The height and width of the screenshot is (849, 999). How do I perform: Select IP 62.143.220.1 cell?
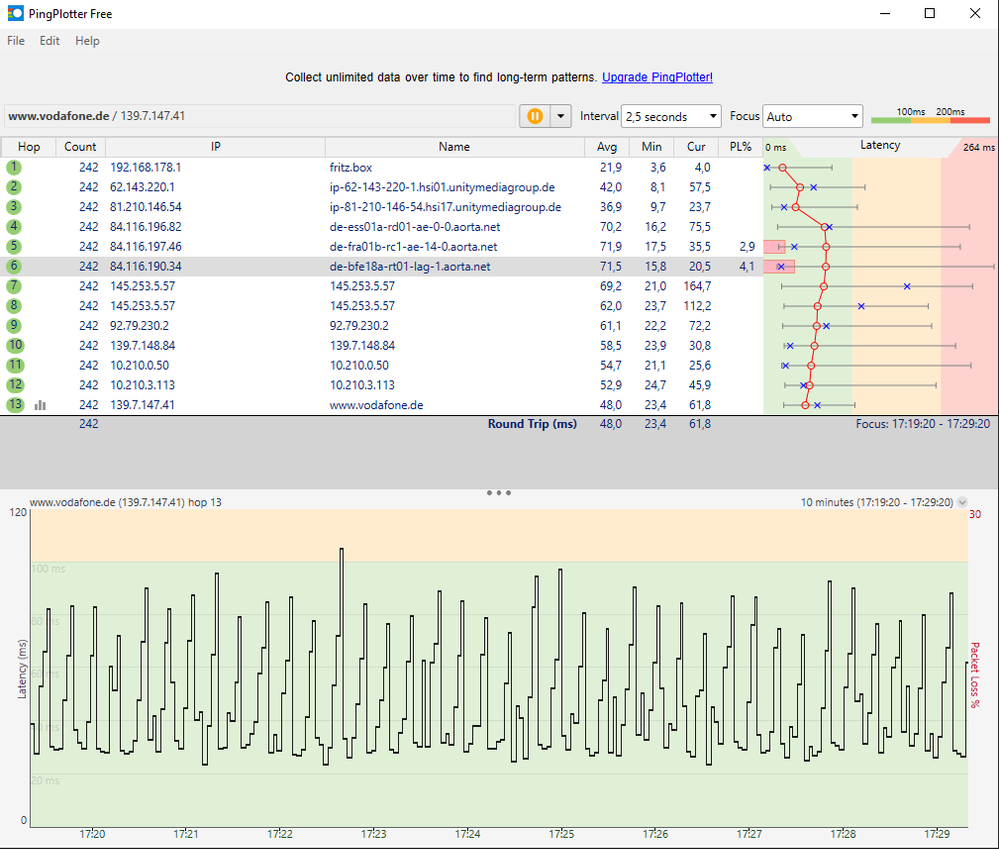[x=142, y=187]
